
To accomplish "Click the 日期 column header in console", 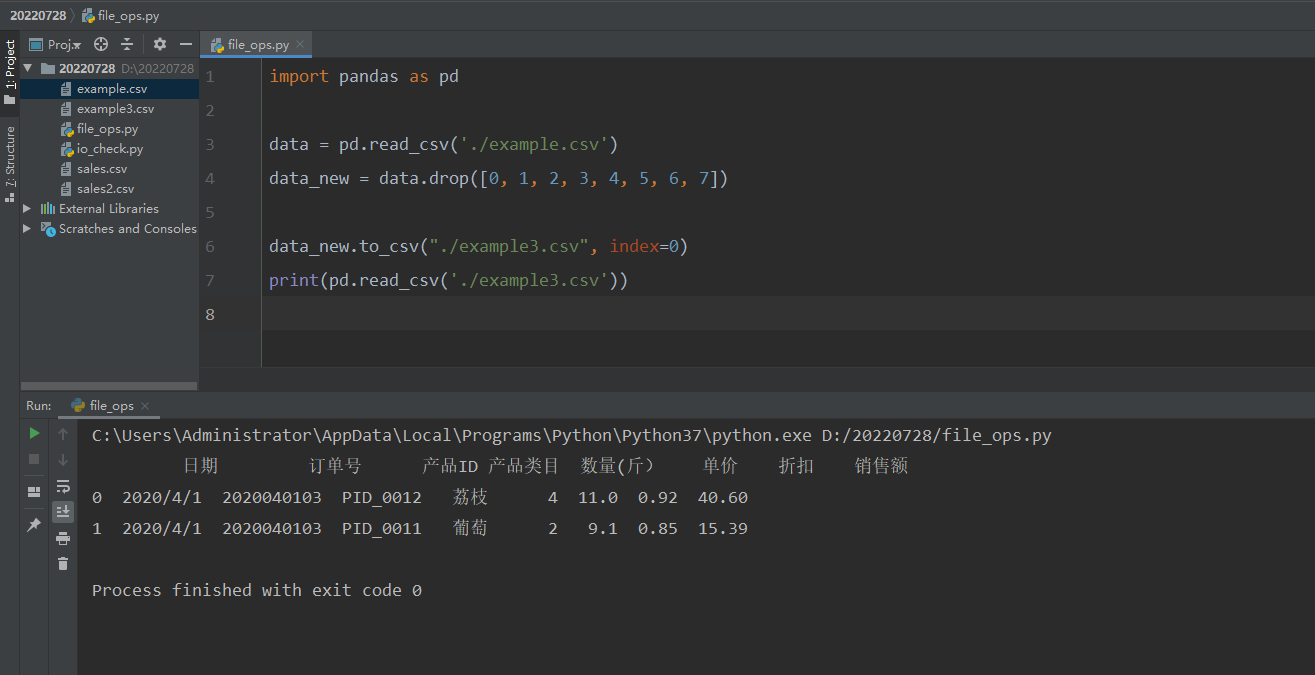I will click(200, 466).
